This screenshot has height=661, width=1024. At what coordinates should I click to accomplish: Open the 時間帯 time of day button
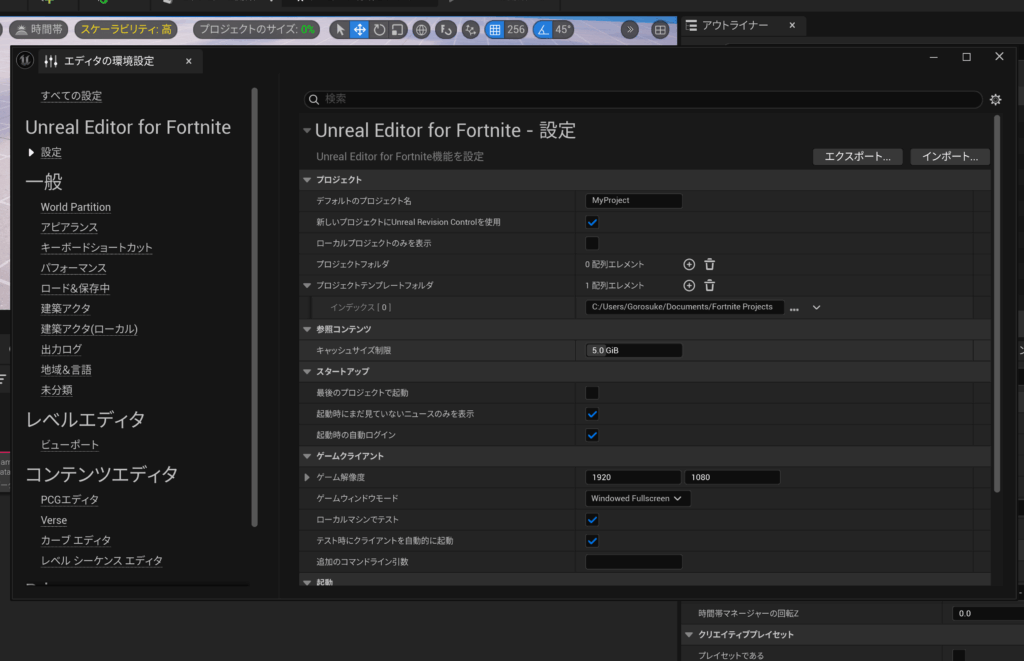tap(39, 29)
